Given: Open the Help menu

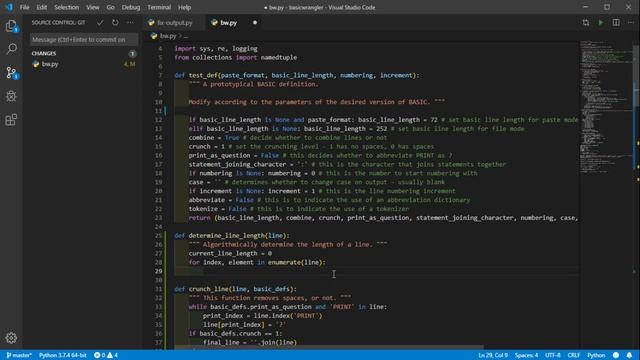Looking at the screenshot, I should pyautogui.click(x=184, y=7).
